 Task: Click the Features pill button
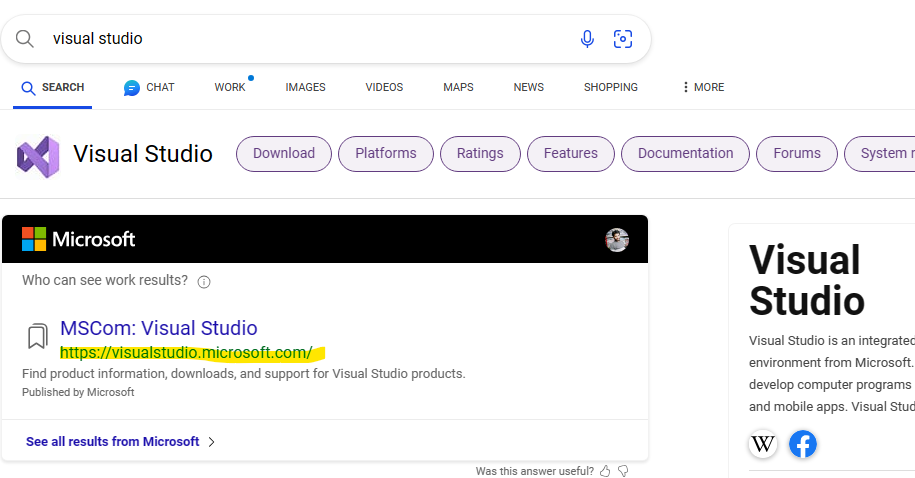[x=571, y=154]
